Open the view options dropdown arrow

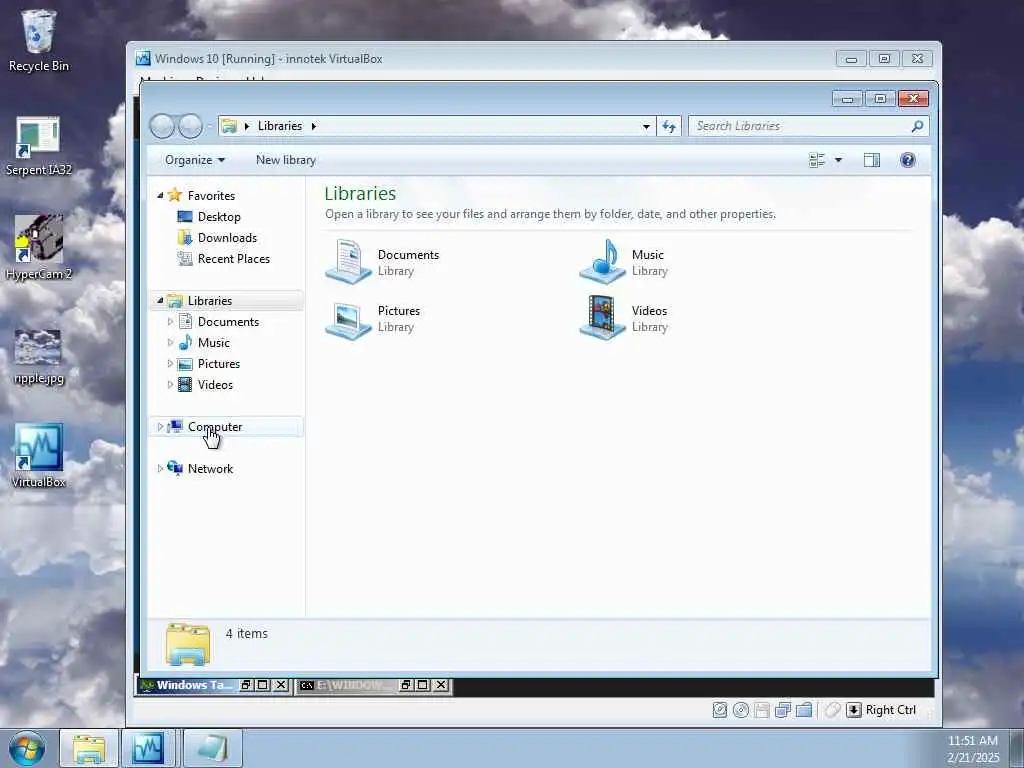click(x=839, y=160)
